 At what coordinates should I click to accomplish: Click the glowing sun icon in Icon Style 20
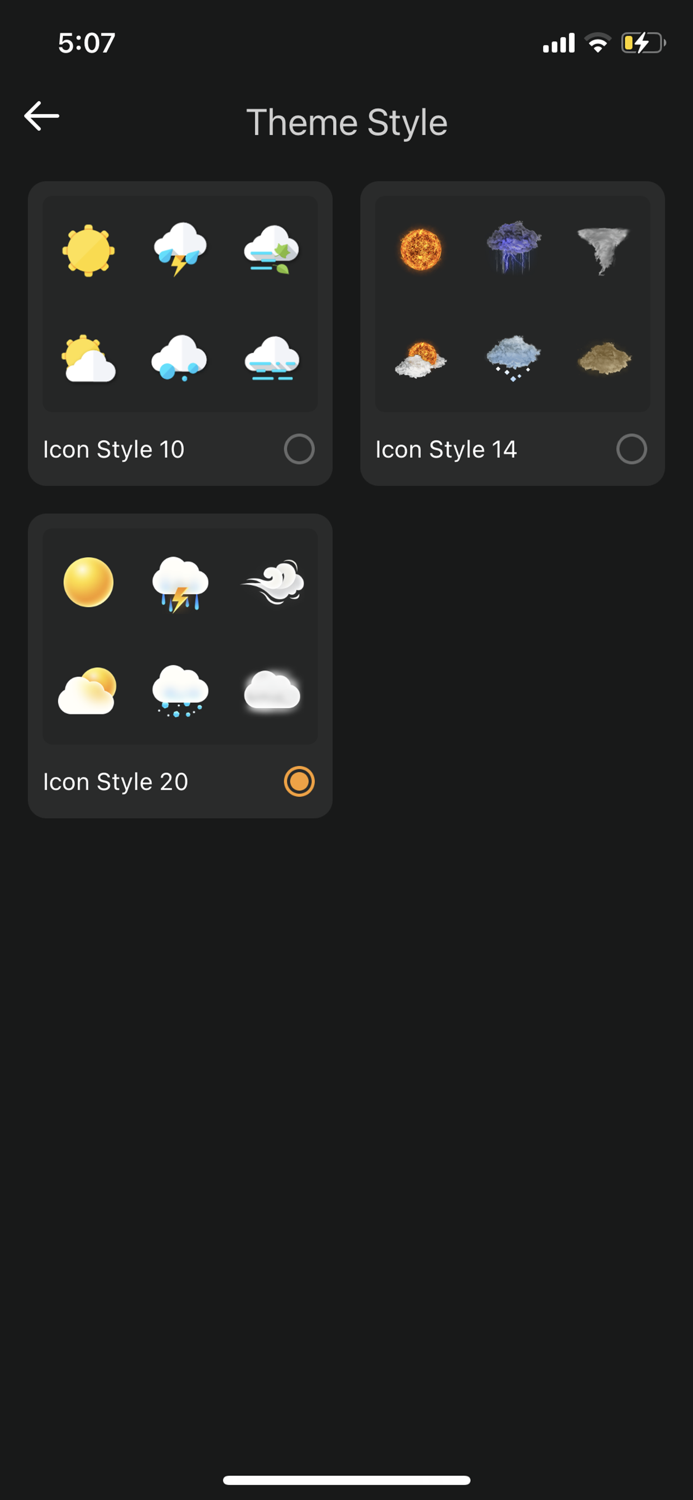88,583
